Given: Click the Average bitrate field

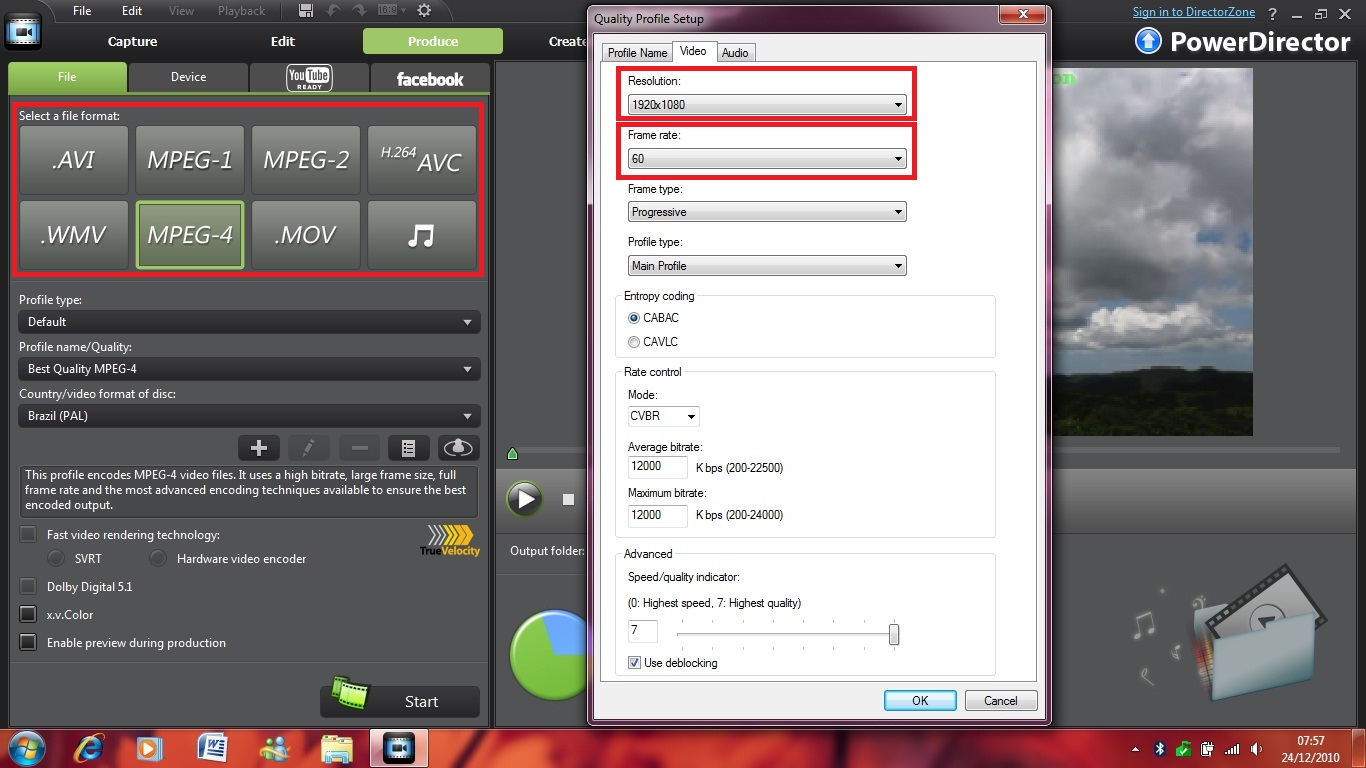Looking at the screenshot, I should tap(657, 467).
